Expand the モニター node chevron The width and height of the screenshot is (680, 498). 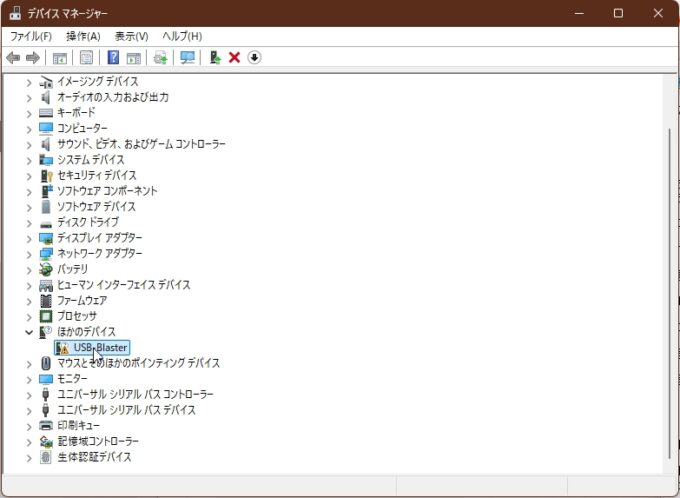pyautogui.click(x=29, y=379)
